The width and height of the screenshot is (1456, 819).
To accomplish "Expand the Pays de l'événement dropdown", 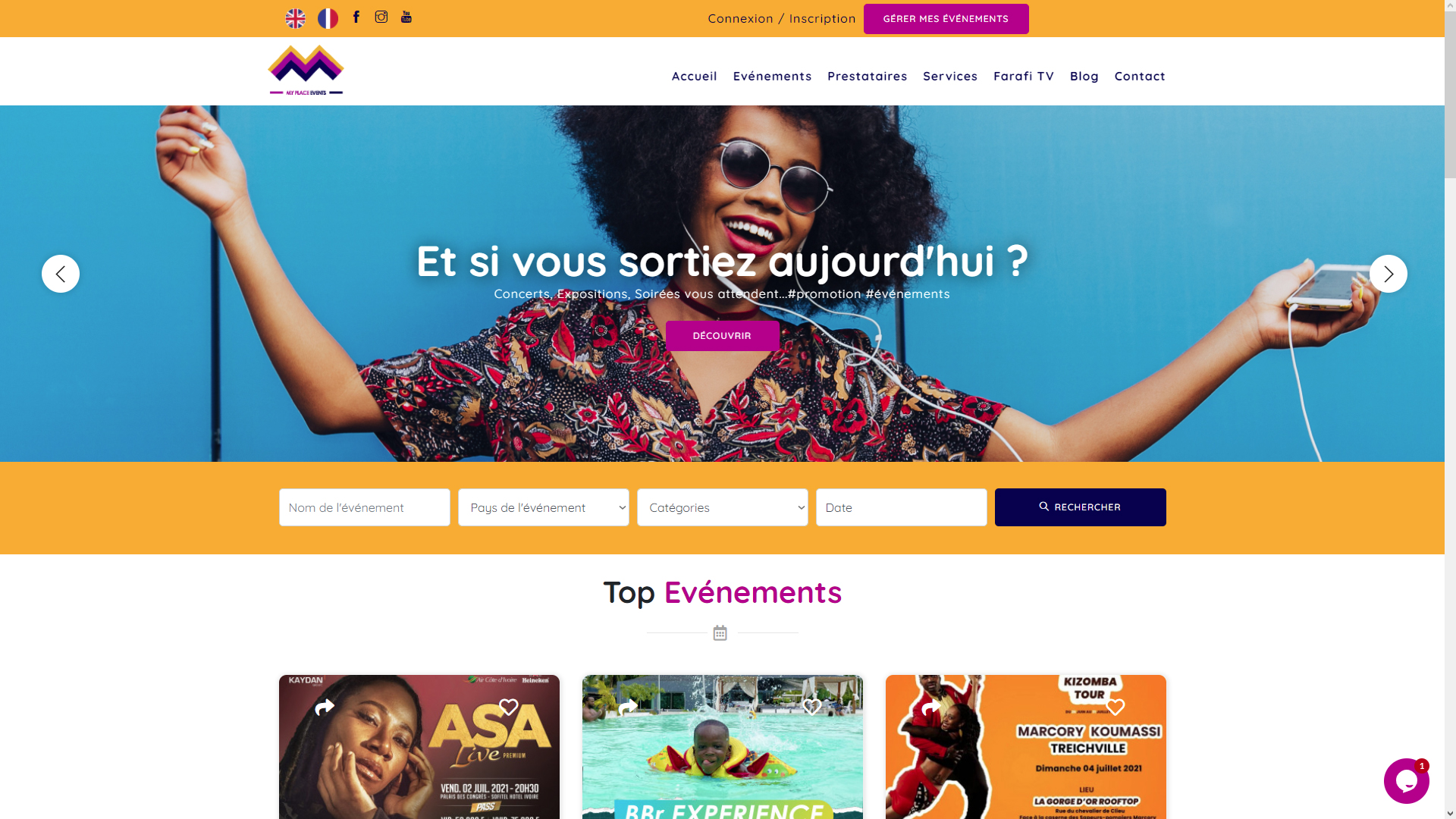I will coord(544,507).
